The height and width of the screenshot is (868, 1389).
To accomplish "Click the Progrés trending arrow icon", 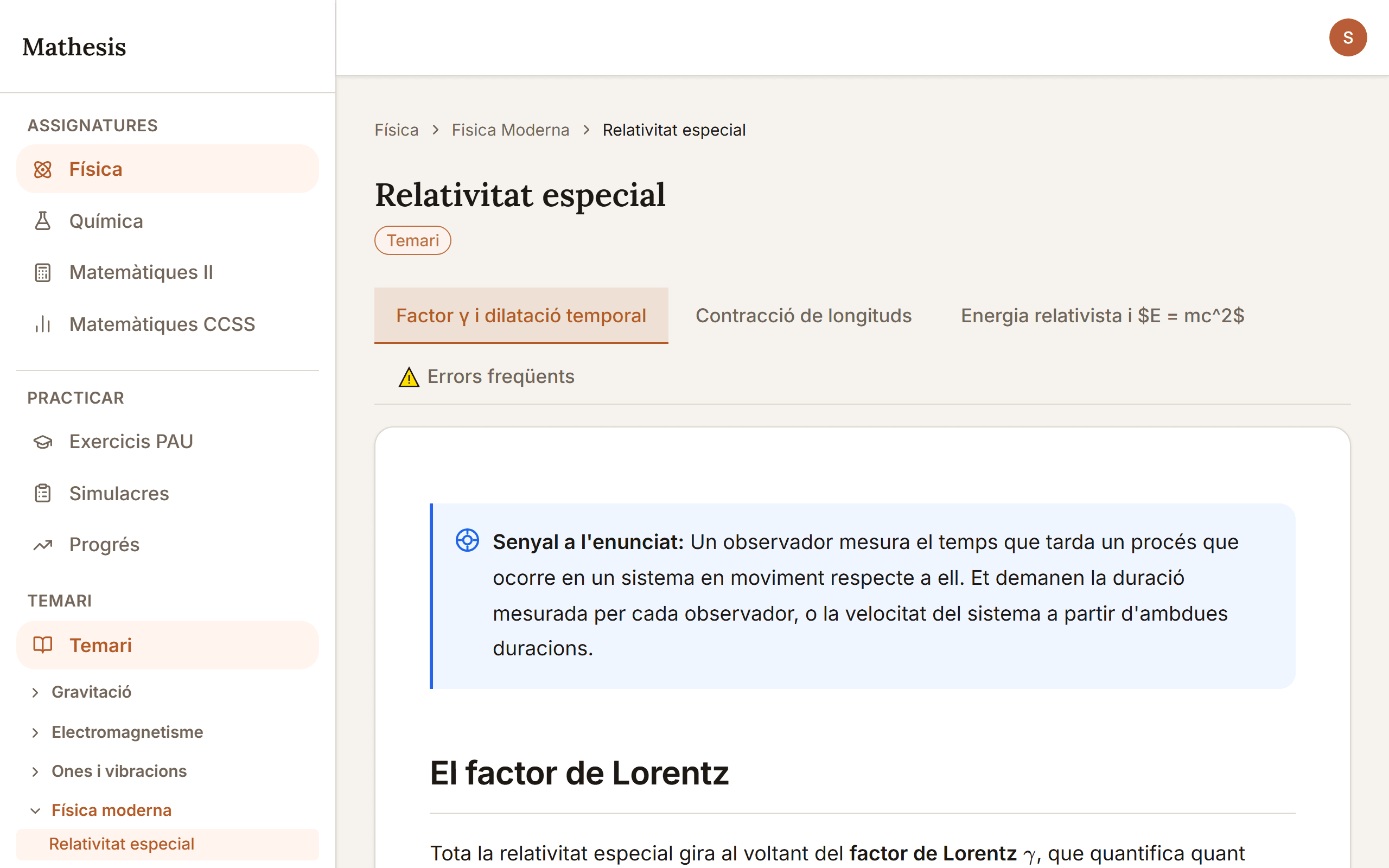I will click(43, 545).
